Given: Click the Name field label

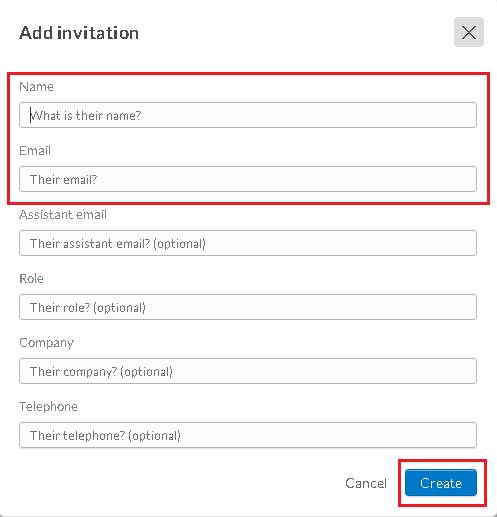Looking at the screenshot, I should click(36, 87).
